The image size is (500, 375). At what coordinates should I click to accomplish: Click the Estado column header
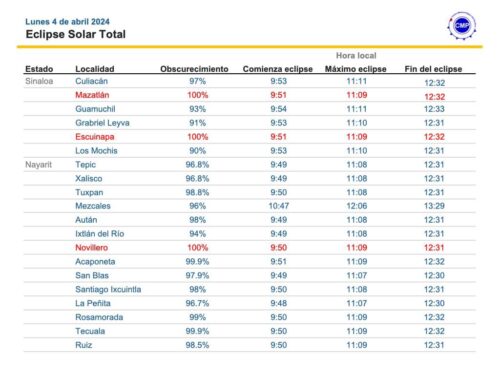pyautogui.click(x=39, y=69)
